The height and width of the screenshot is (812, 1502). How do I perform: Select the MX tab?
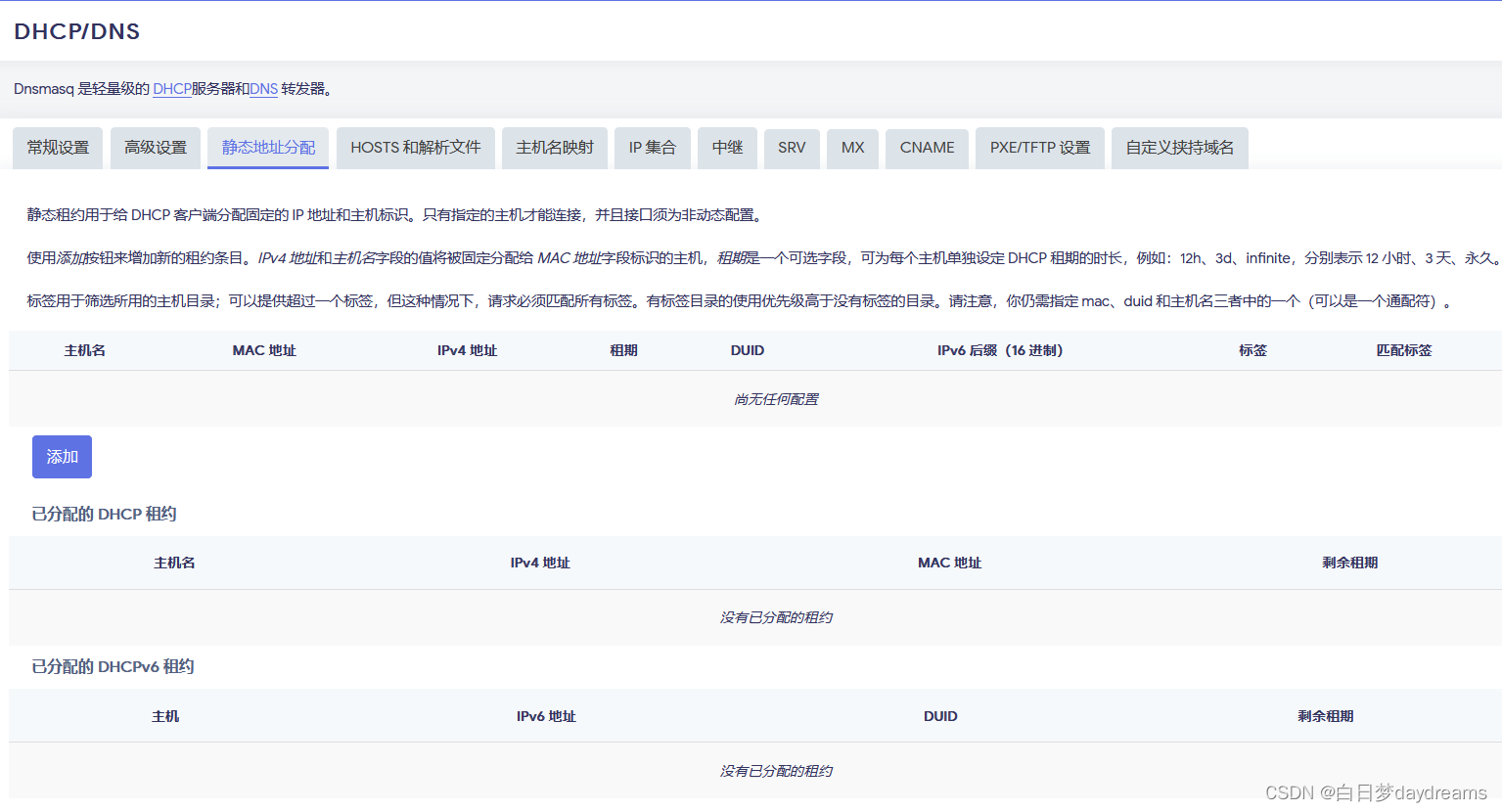tap(851, 148)
